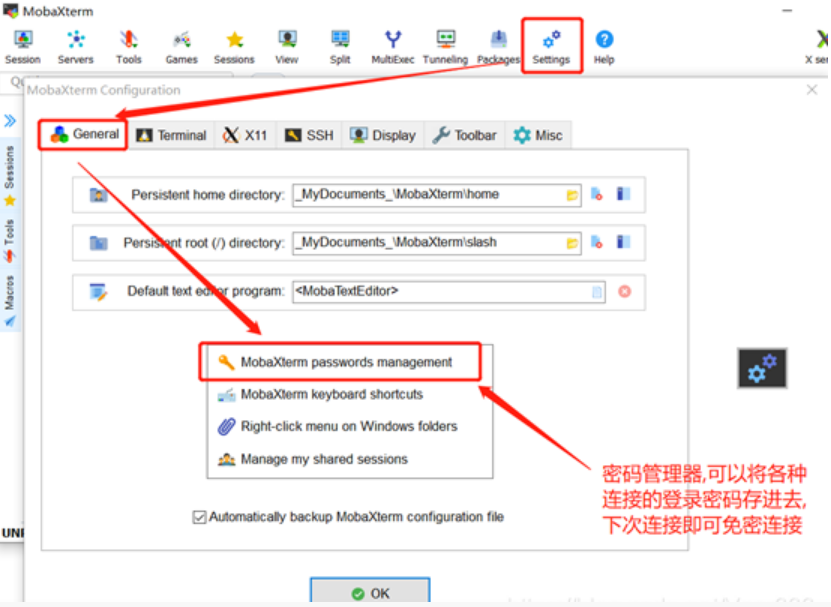Open the Games toolbar button

[181, 47]
